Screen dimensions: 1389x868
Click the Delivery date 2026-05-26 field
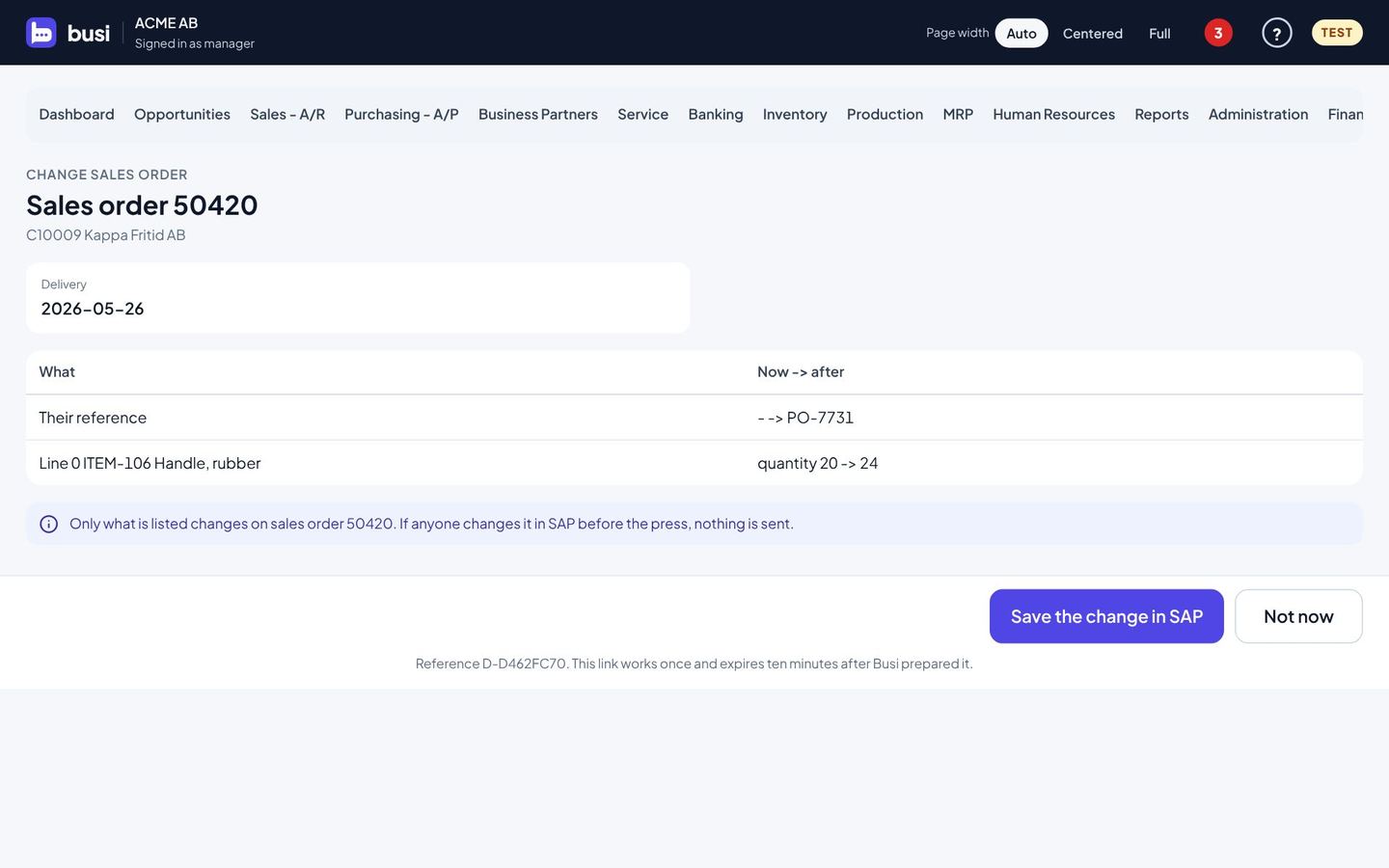click(x=358, y=298)
